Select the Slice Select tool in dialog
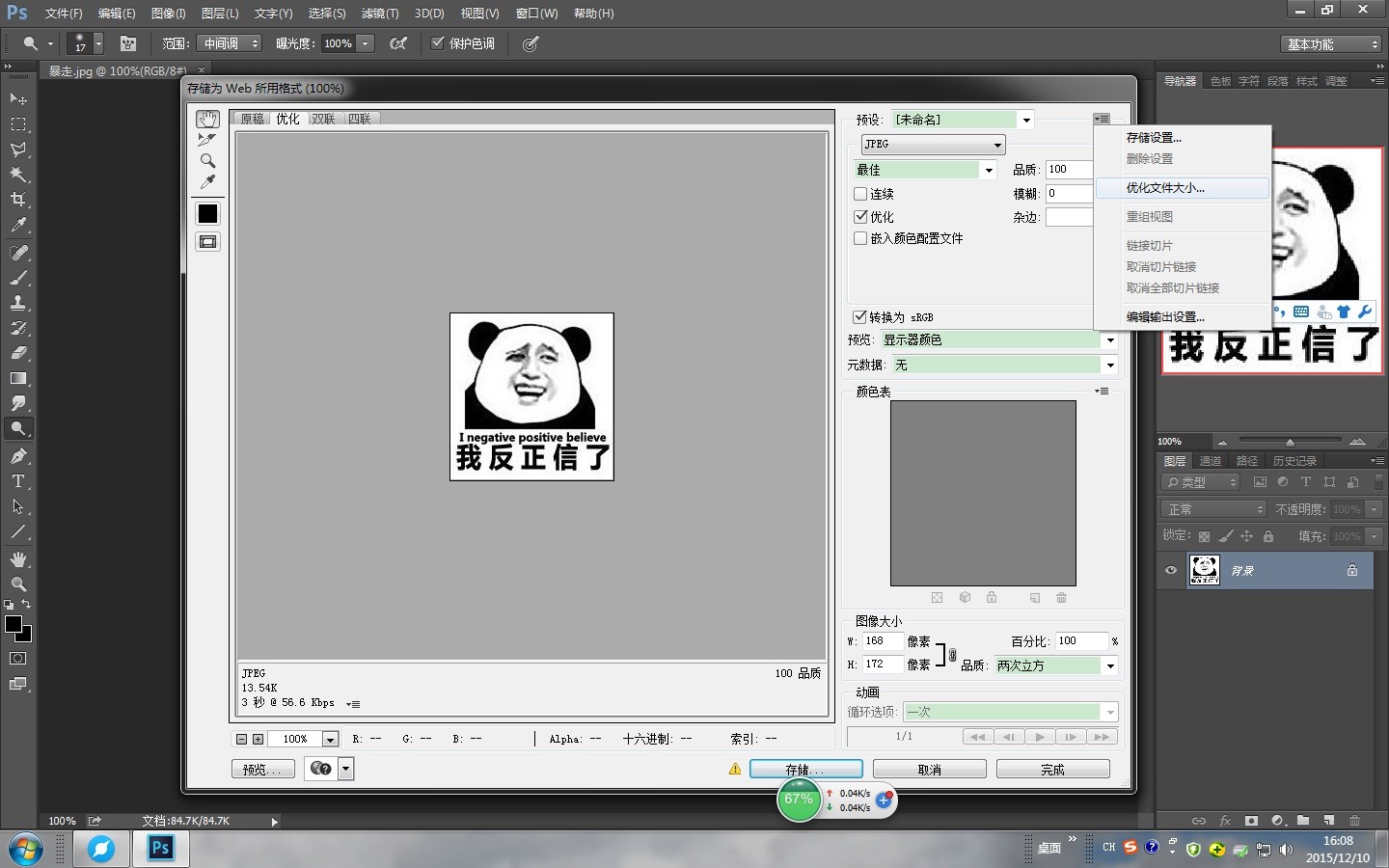The height and width of the screenshot is (868, 1389). tap(207, 140)
